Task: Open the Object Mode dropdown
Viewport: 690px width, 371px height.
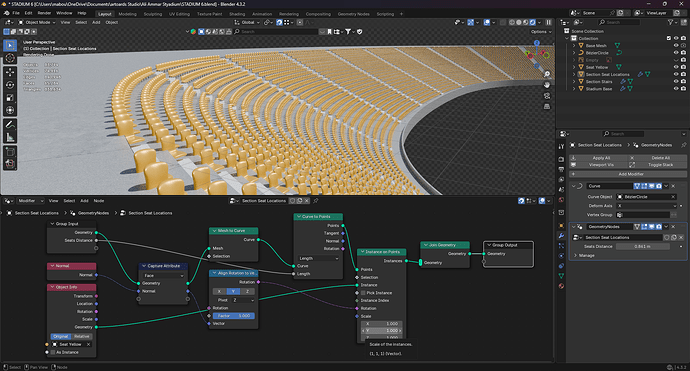Action: [37, 22]
